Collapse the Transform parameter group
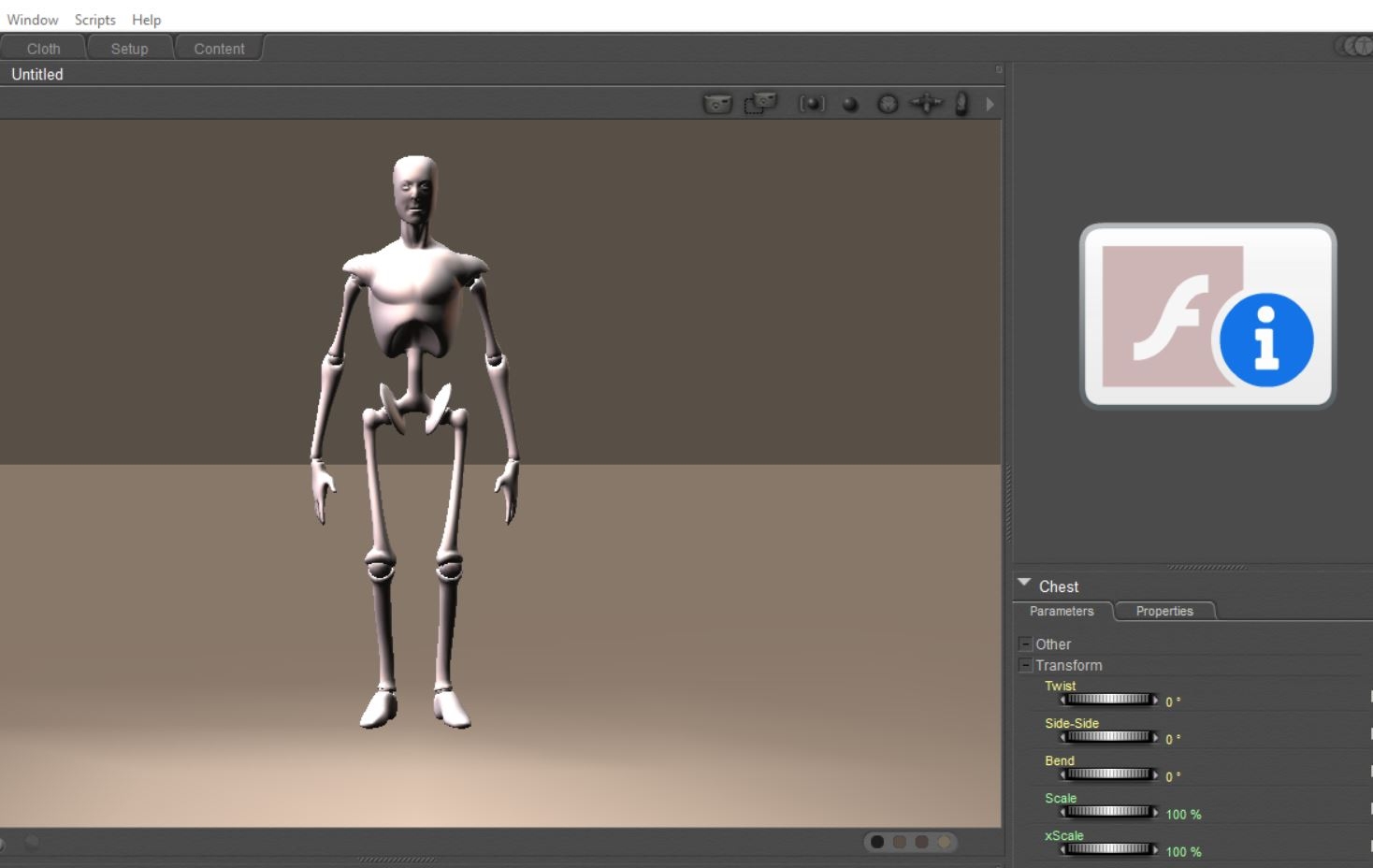Screen dimensions: 1373x868 [x=1025, y=665]
